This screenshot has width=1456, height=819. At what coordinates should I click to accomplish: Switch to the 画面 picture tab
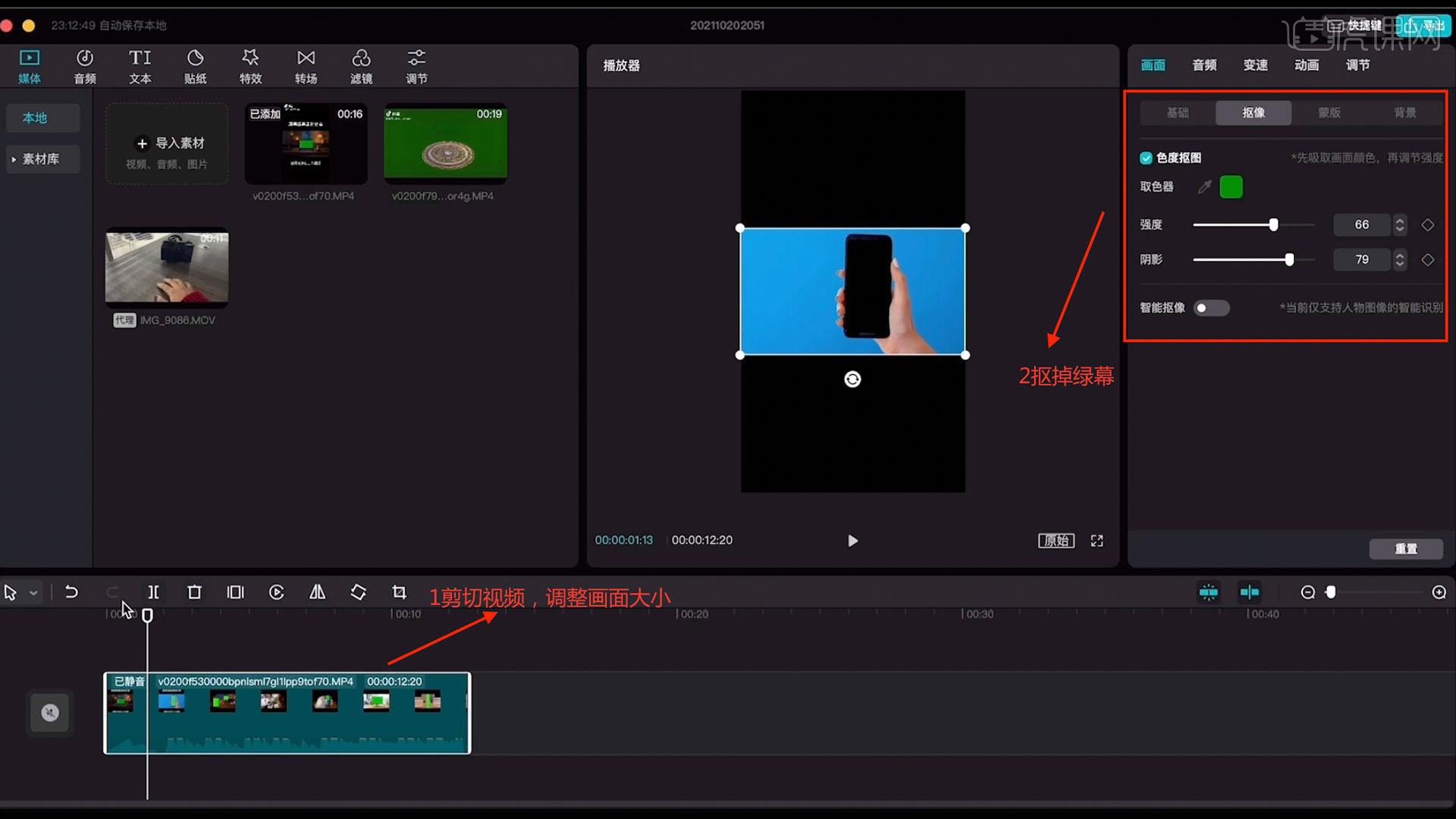tap(1153, 65)
